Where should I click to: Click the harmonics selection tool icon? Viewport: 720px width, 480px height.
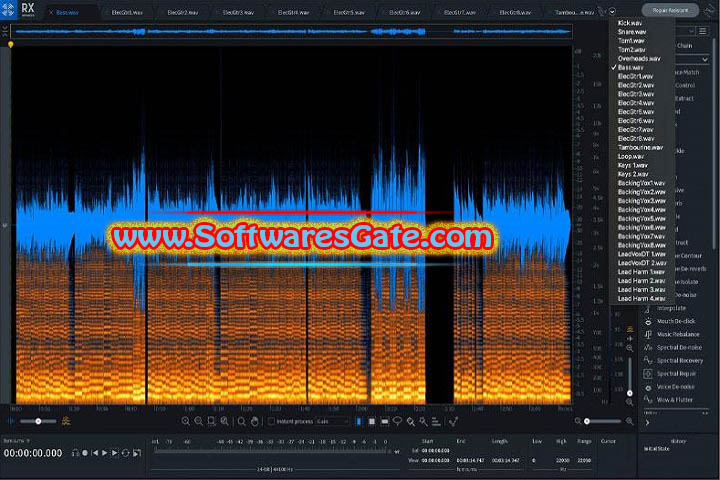coord(436,421)
